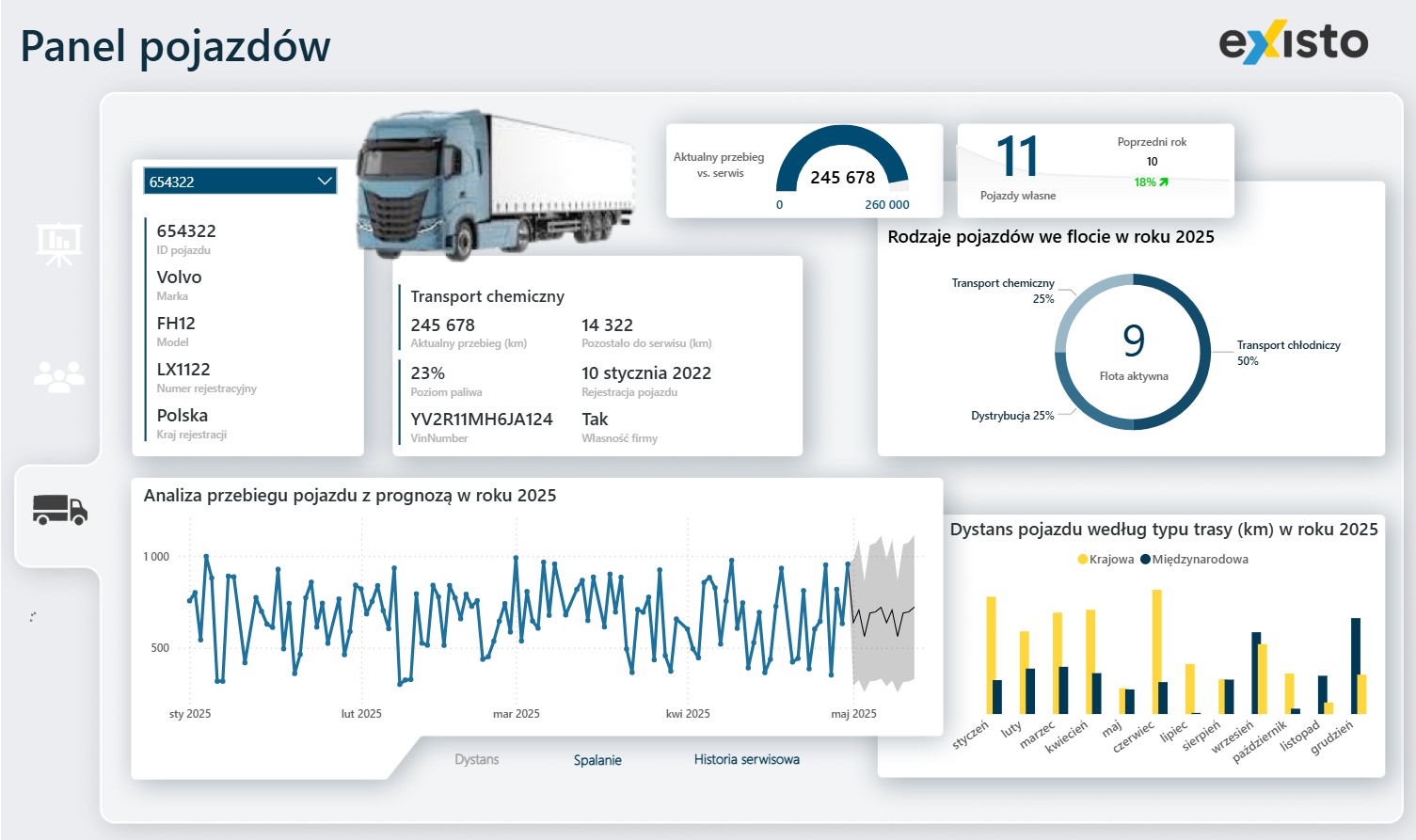The height and width of the screenshot is (840, 1416).
Task: Click the existo logo
Action: coord(1293,43)
